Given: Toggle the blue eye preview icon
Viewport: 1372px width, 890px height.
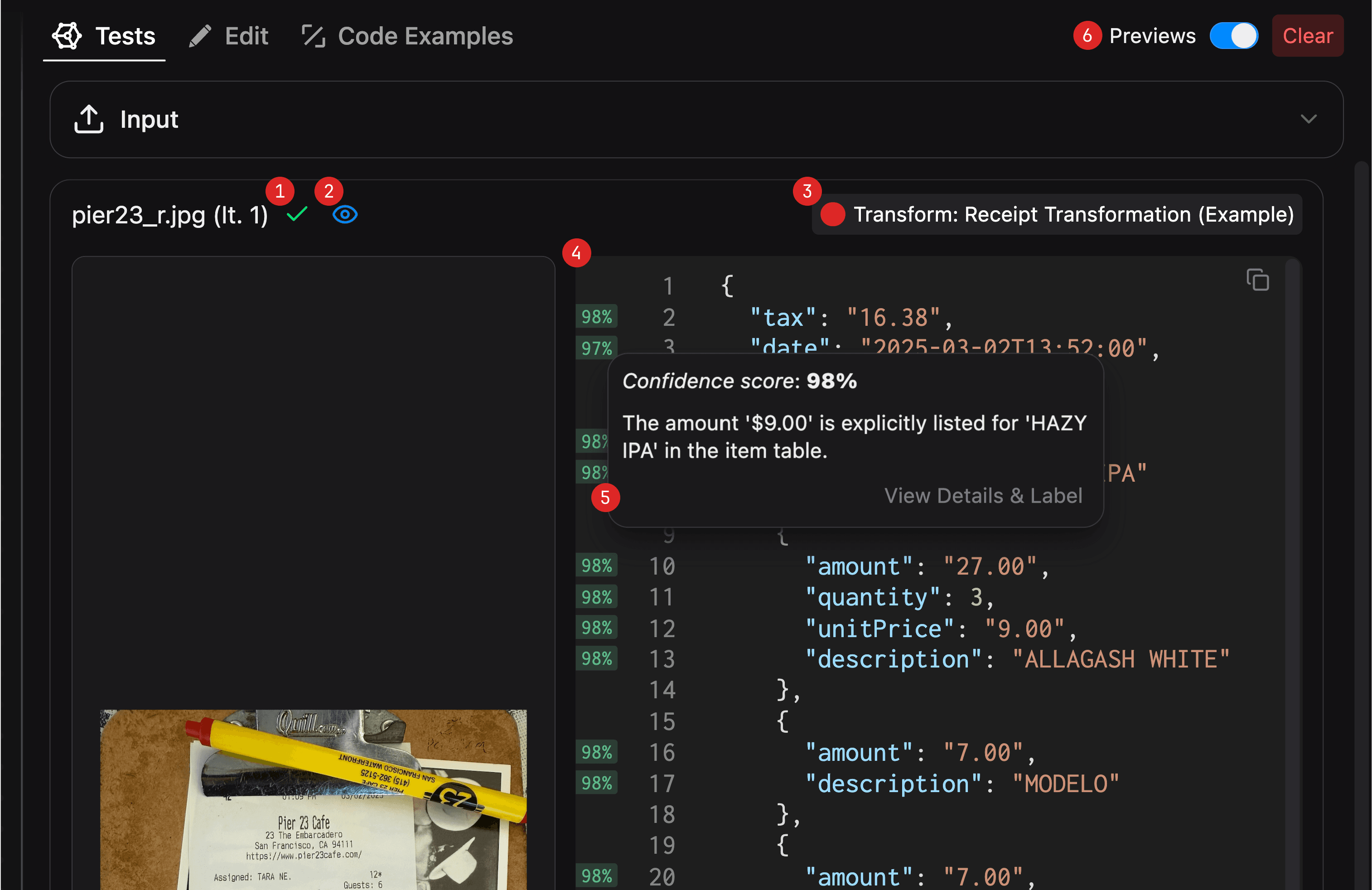Looking at the screenshot, I should pos(345,214).
